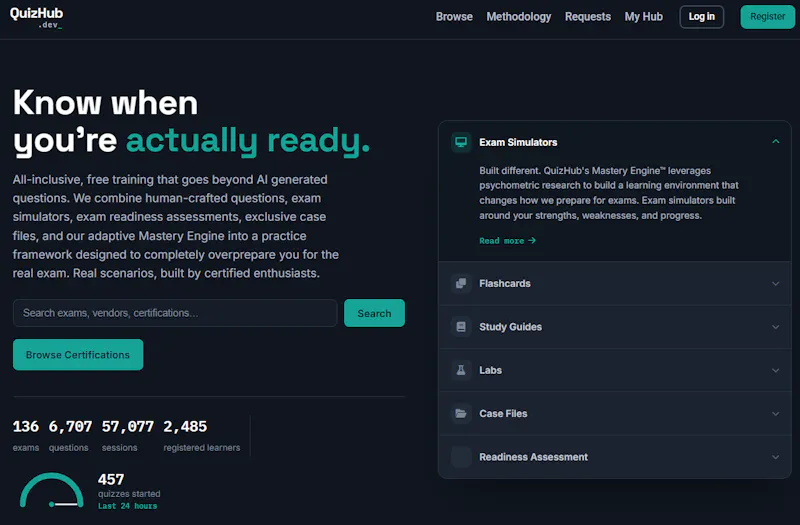Expand the Study Guides chevron
The width and height of the screenshot is (800, 525).
(776, 327)
